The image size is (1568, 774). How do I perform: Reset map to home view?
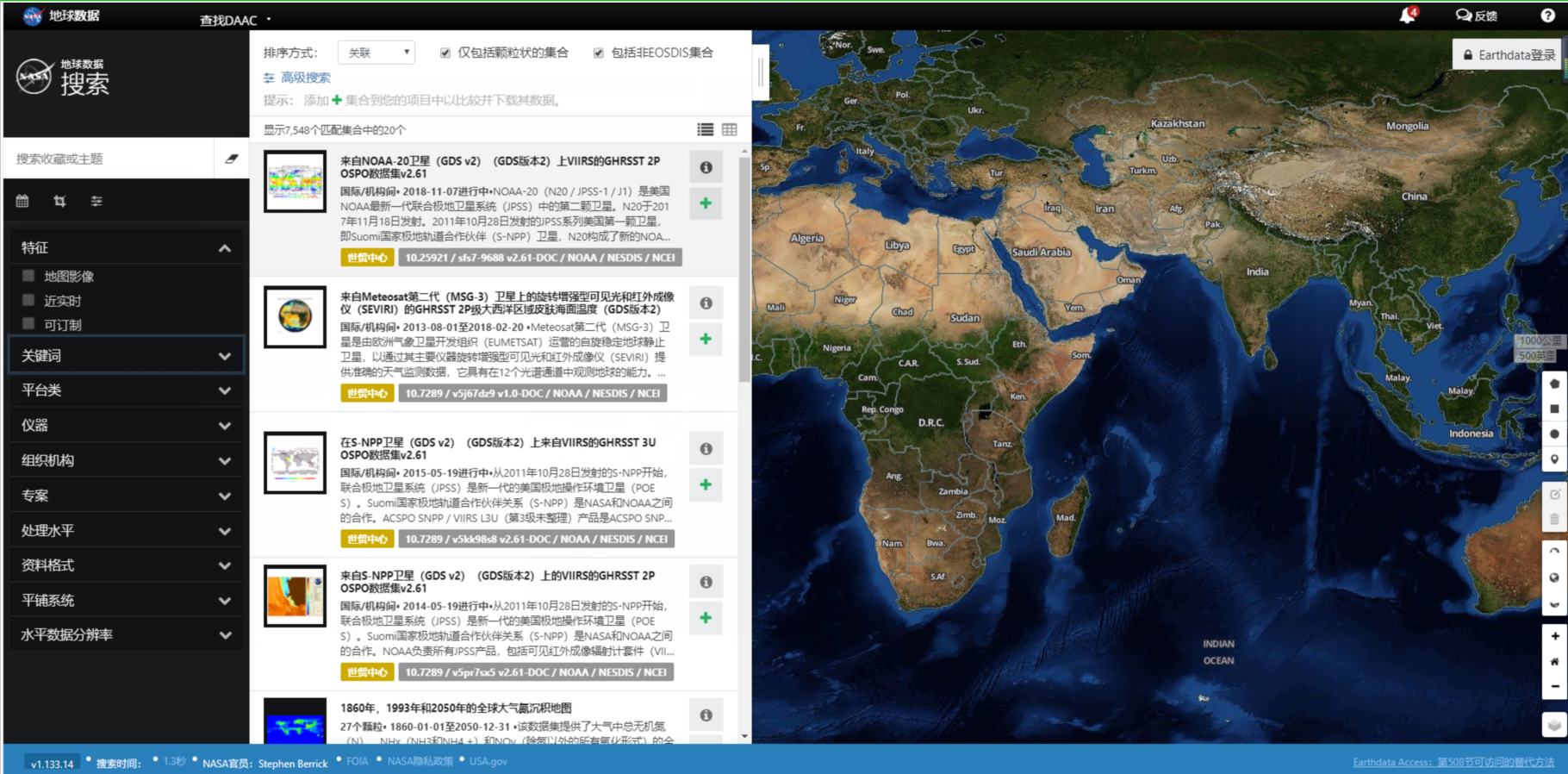1554,661
